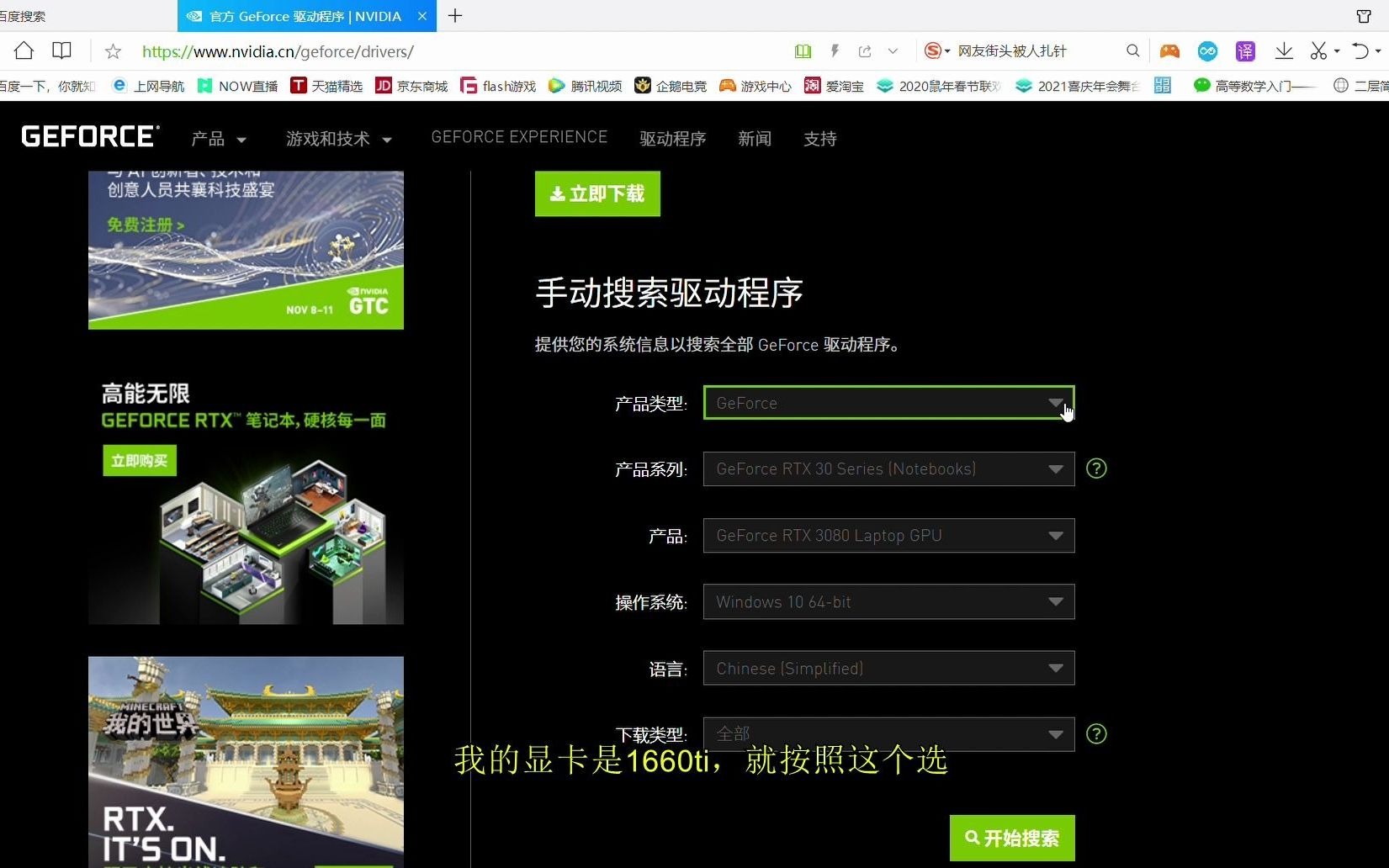
Task: Click the lightning speed mode icon
Action: 835,51
